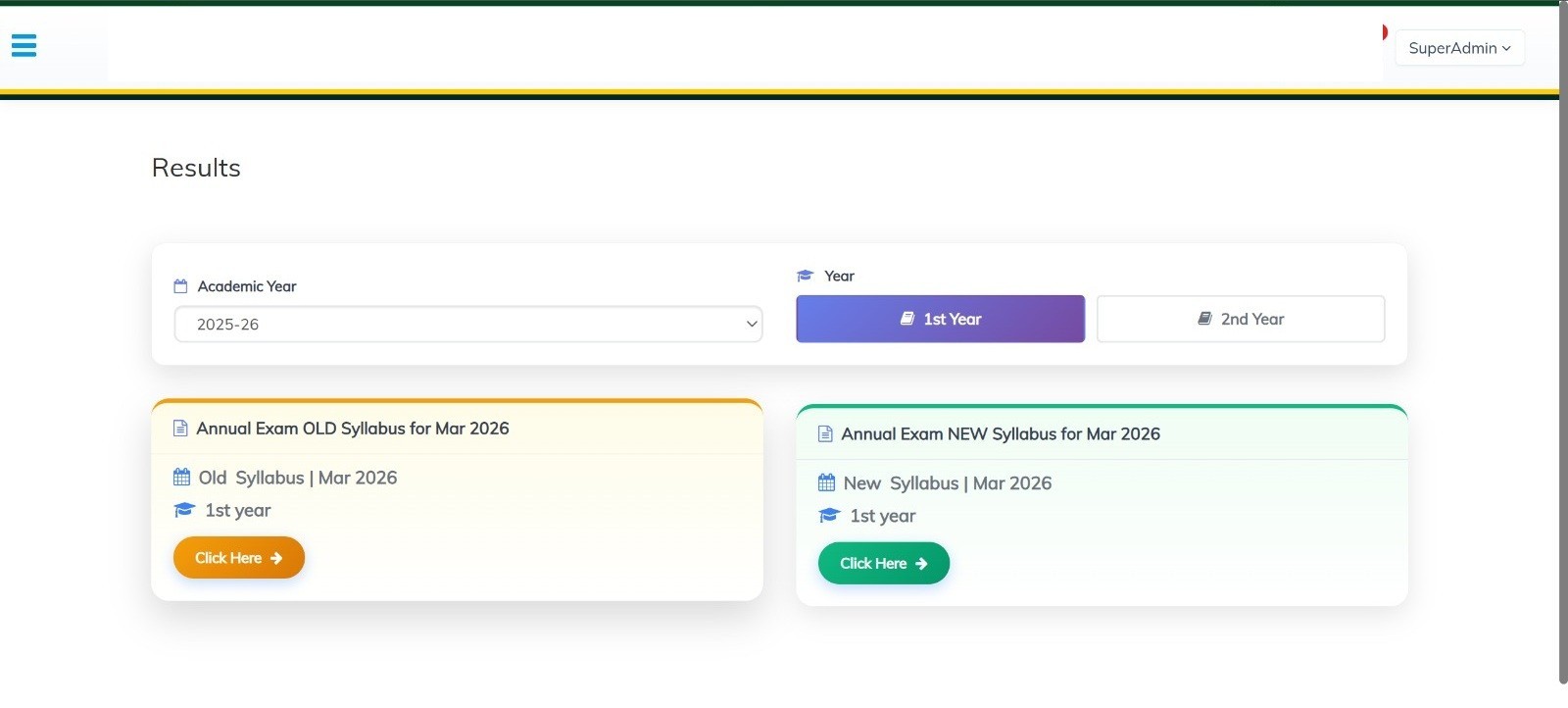Image resolution: width=1568 pixels, height=708 pixels.
Task: Click the Academic Year label
Action: [247, 286]
